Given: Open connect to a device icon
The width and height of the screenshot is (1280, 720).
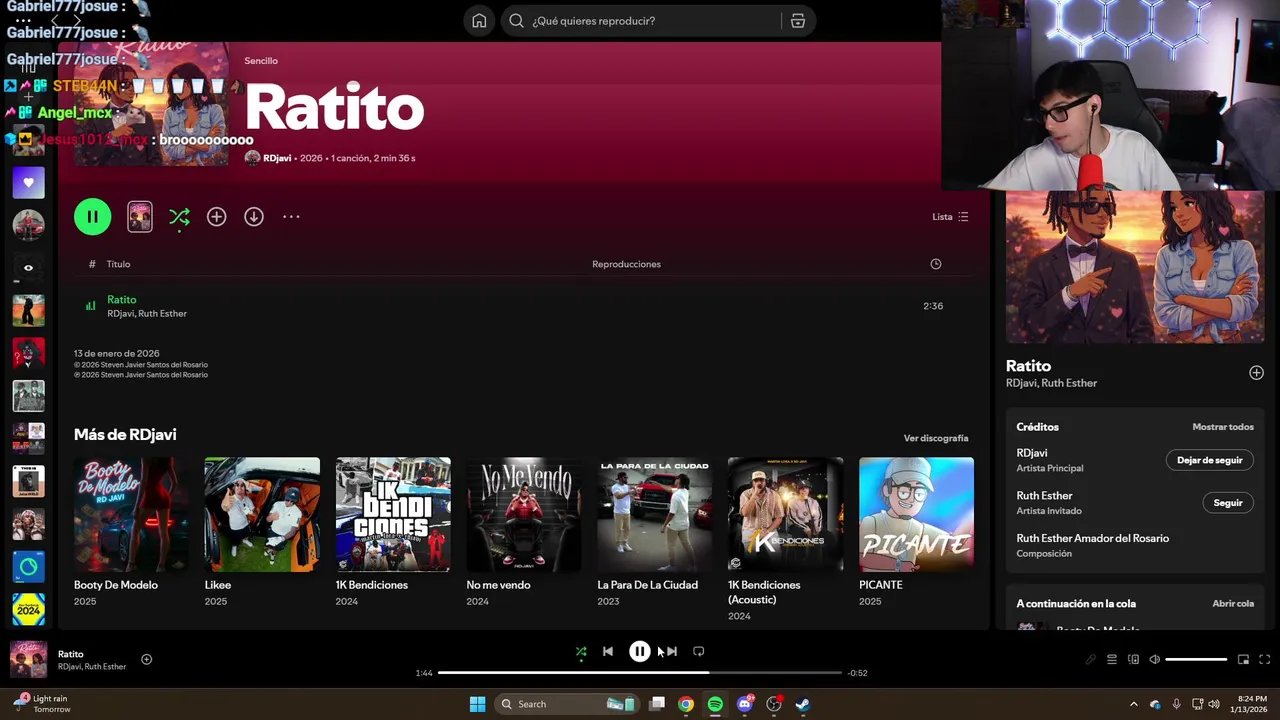Looking at the screenshot, I should point(1133,660).
